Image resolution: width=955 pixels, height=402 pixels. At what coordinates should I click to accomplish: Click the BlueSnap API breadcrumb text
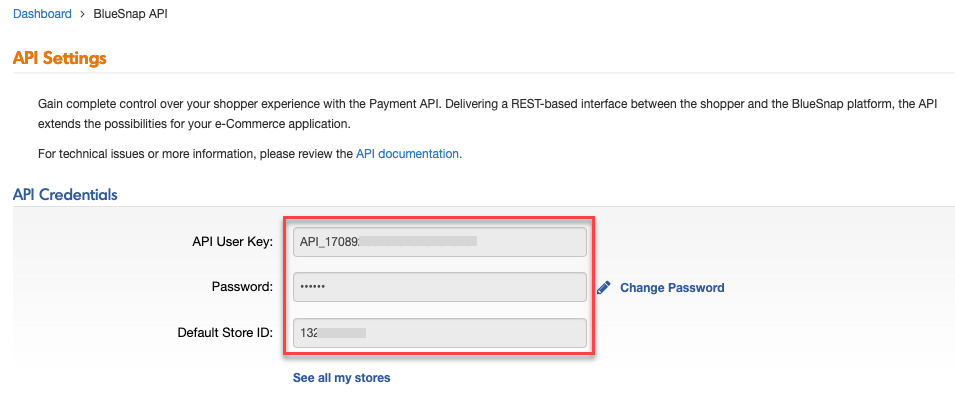click(x=130, y=13)
